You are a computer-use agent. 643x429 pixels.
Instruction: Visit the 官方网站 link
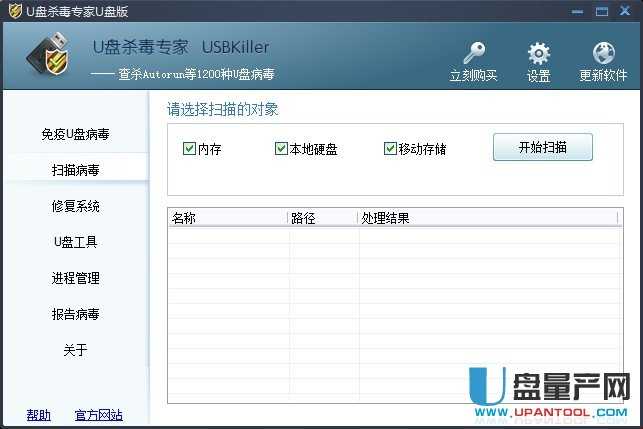coord(98,415)
